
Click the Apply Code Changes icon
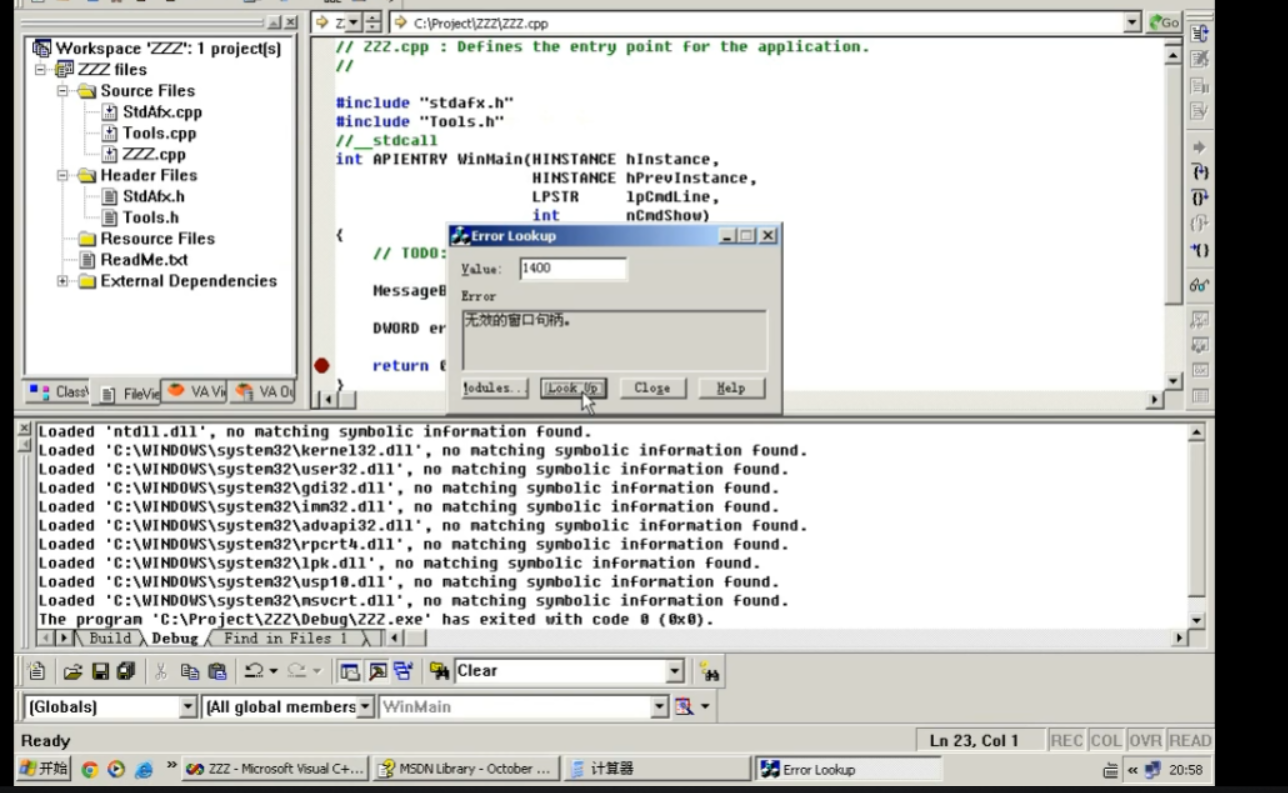pos(1200,111)
